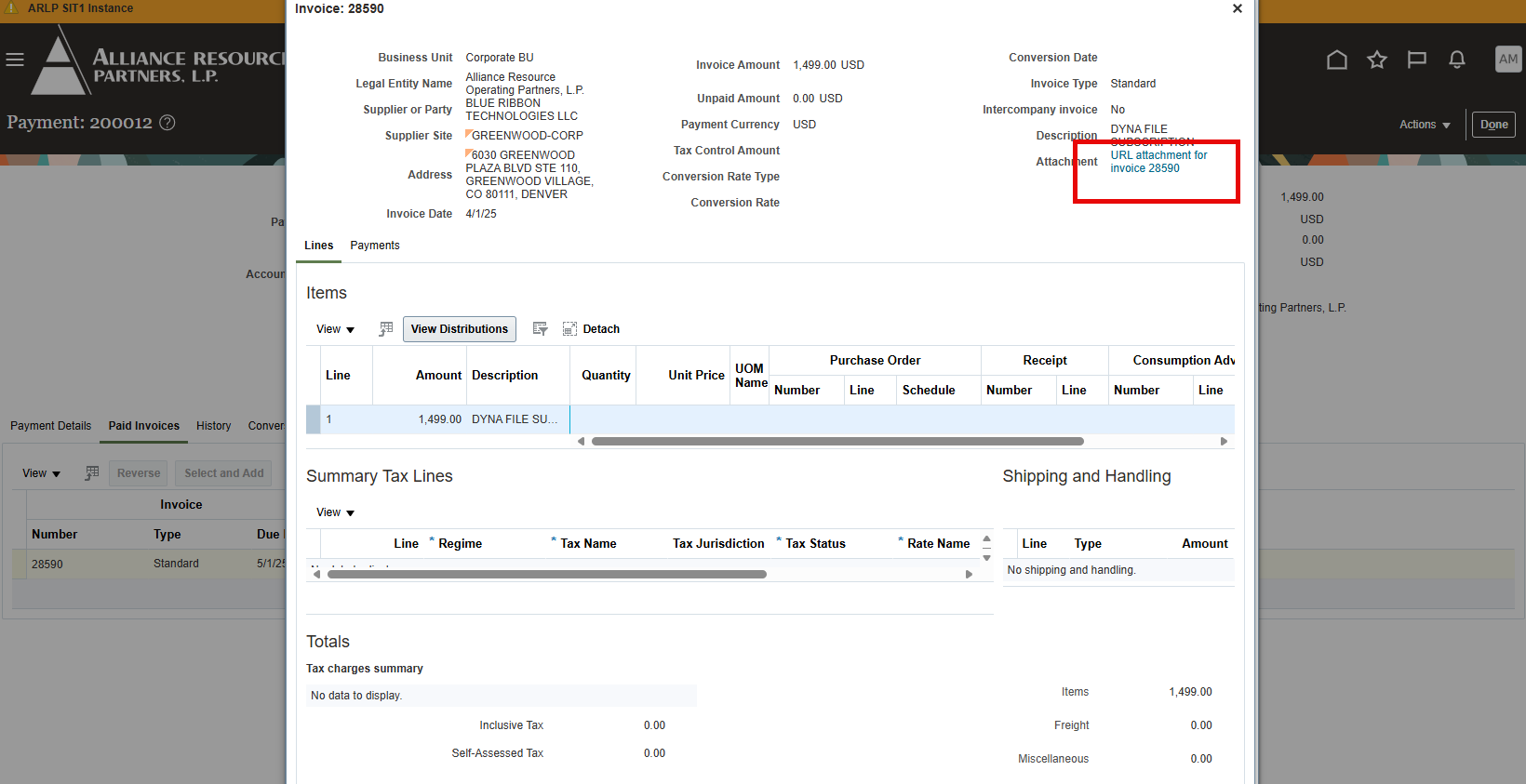Open the Notifications bell icon
The width and height of the screenshot is (1526, 784).
[1456, 60]
